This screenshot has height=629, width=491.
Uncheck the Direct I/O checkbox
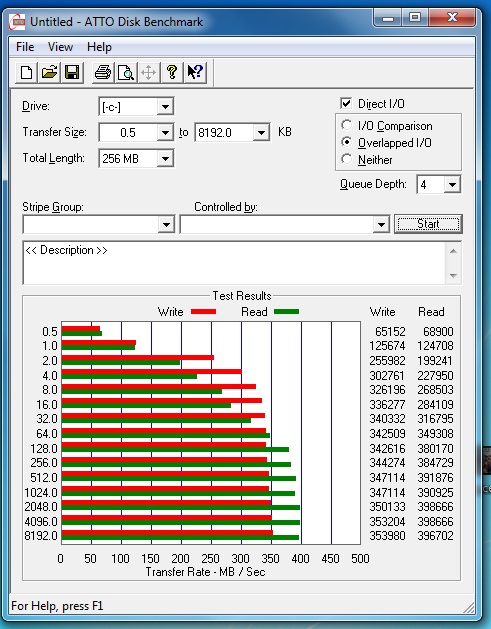346,103
